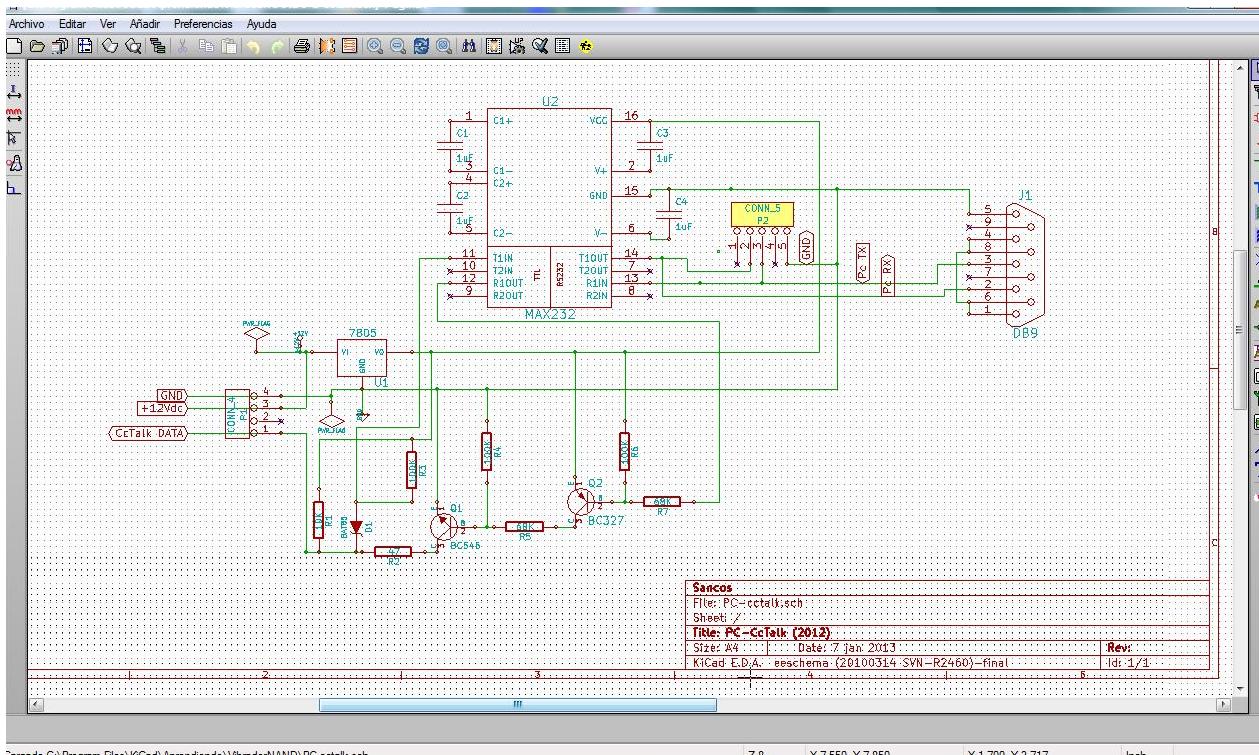
Task: Open the Editar menu
Action: tap(72, 23)
